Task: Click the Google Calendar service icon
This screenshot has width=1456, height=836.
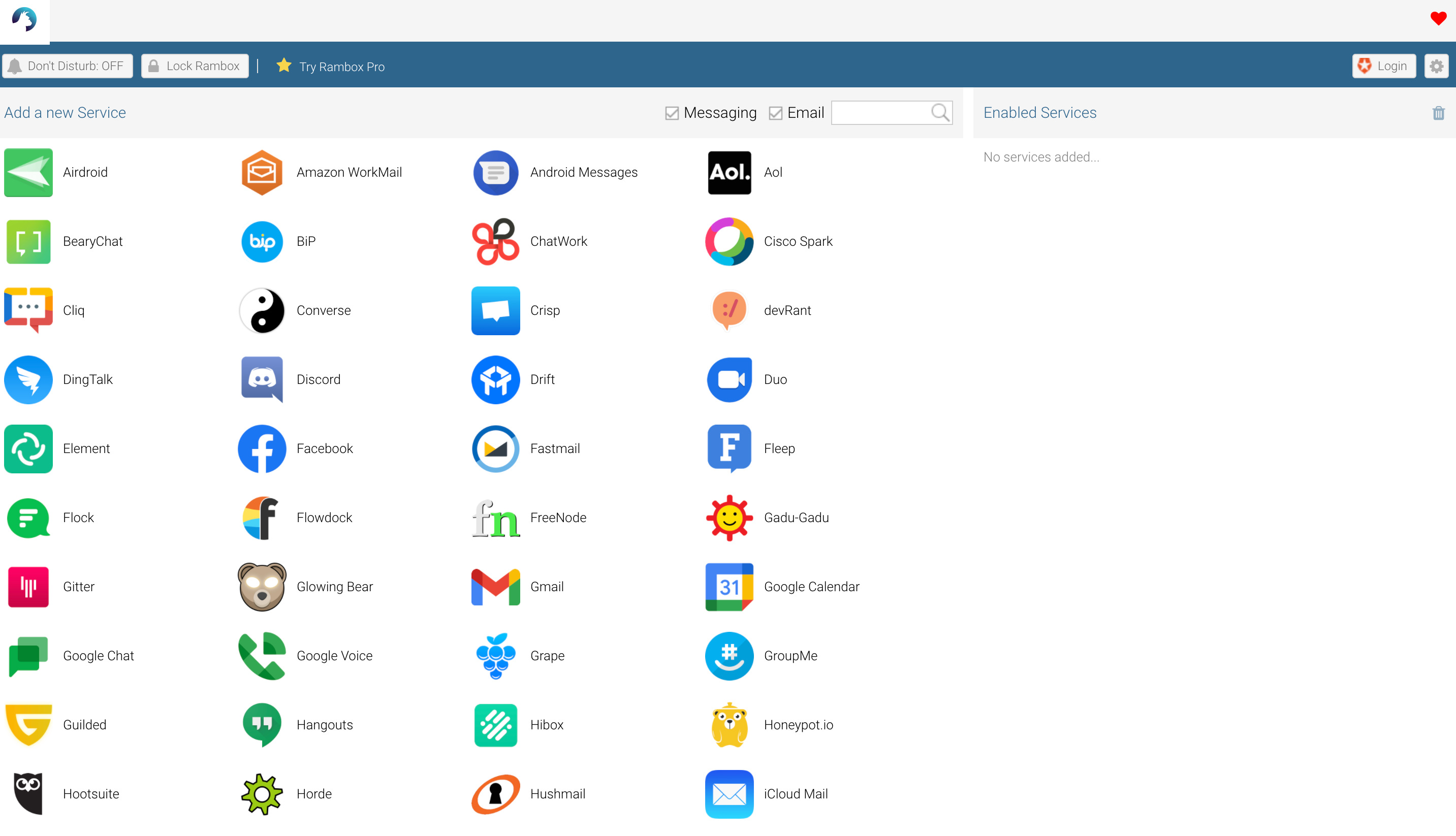Action: [729, 587]
